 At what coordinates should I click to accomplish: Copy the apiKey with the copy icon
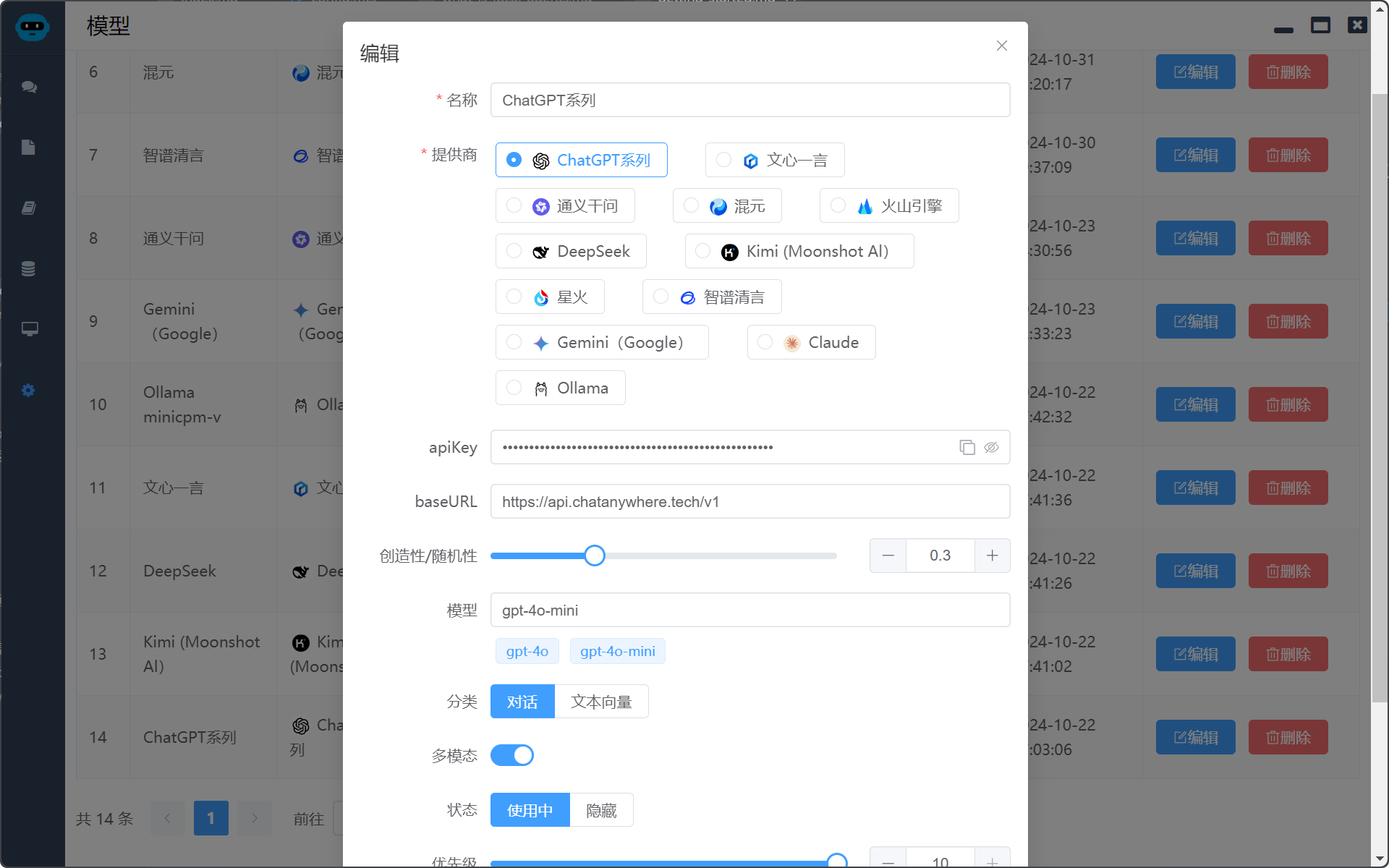click(x=967, y=447)
